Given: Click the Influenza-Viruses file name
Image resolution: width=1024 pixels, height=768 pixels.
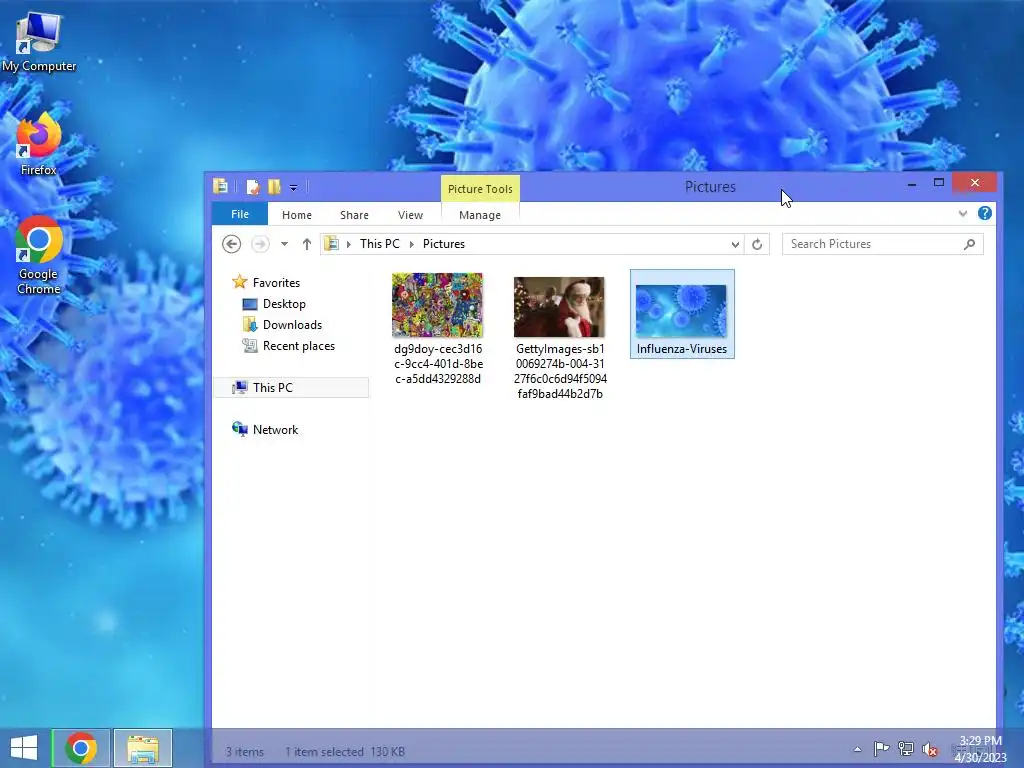Looking at the screenshot, I should 682,349.
